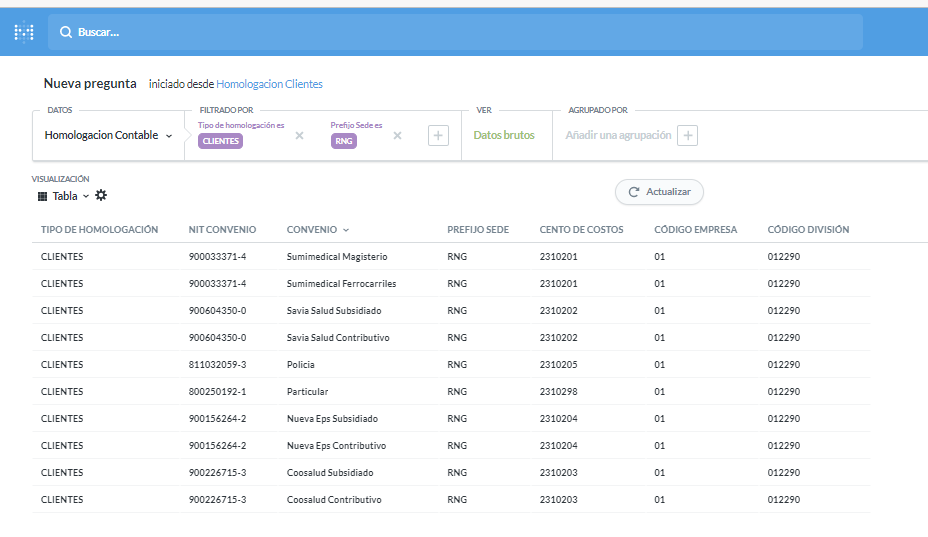This screenshot has width=928, height=537.
Task: Click plus icon to add a grouping
Action: (687, 136)
